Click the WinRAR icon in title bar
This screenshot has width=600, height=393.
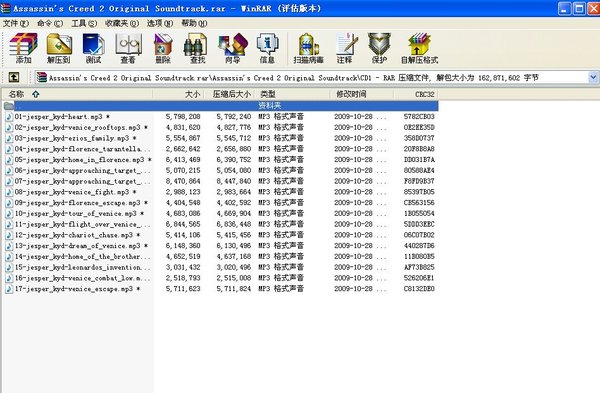point(5,8)
